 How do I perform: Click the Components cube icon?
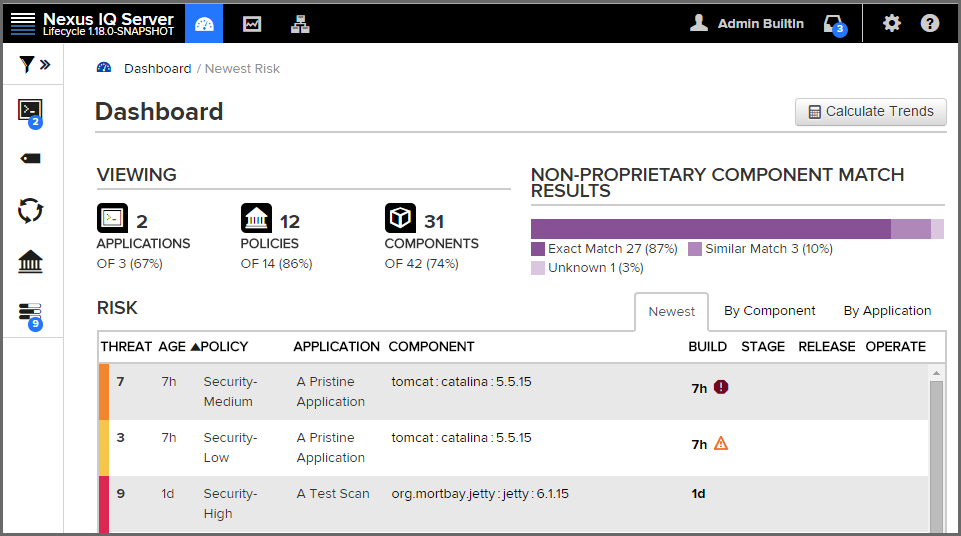[x=400, y=218]
